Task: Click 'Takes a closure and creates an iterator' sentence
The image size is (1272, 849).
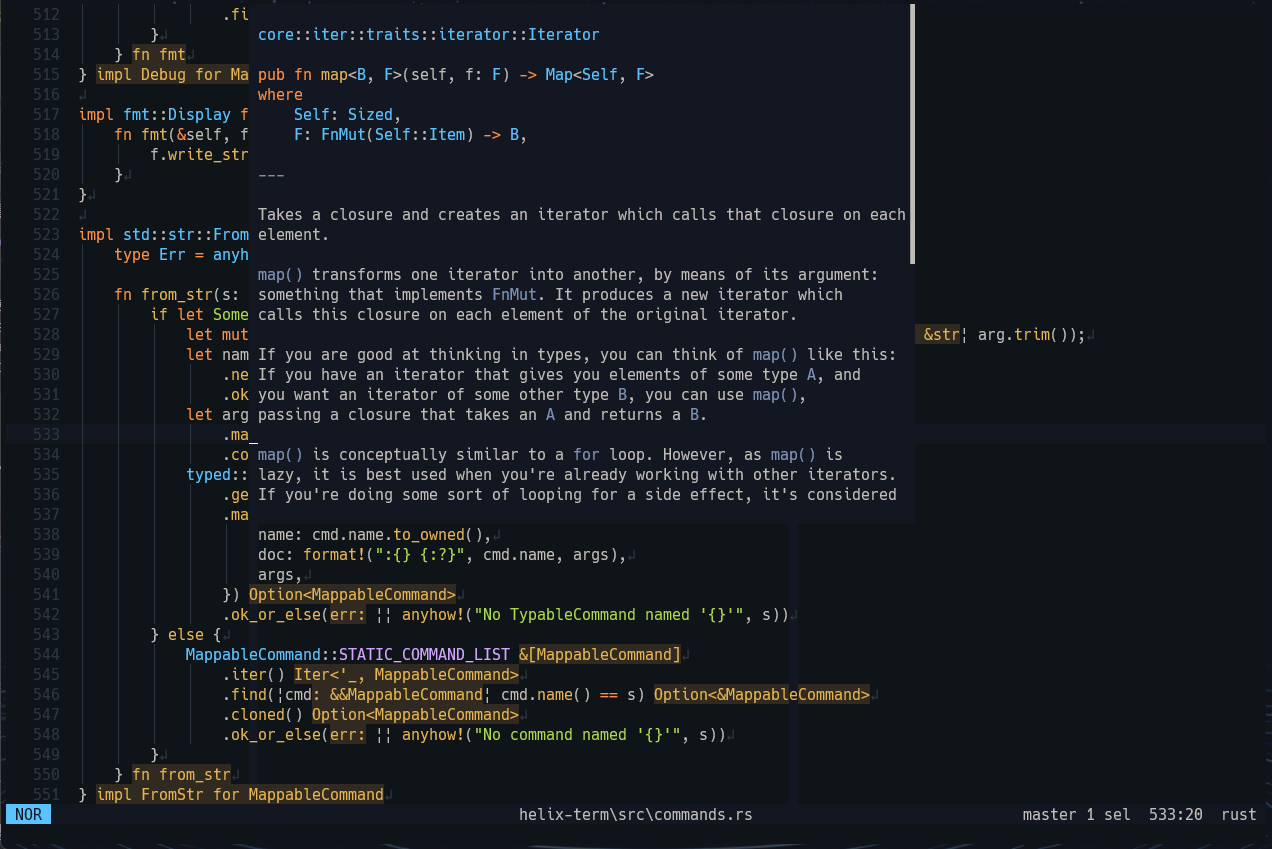Action: [582, 214]
